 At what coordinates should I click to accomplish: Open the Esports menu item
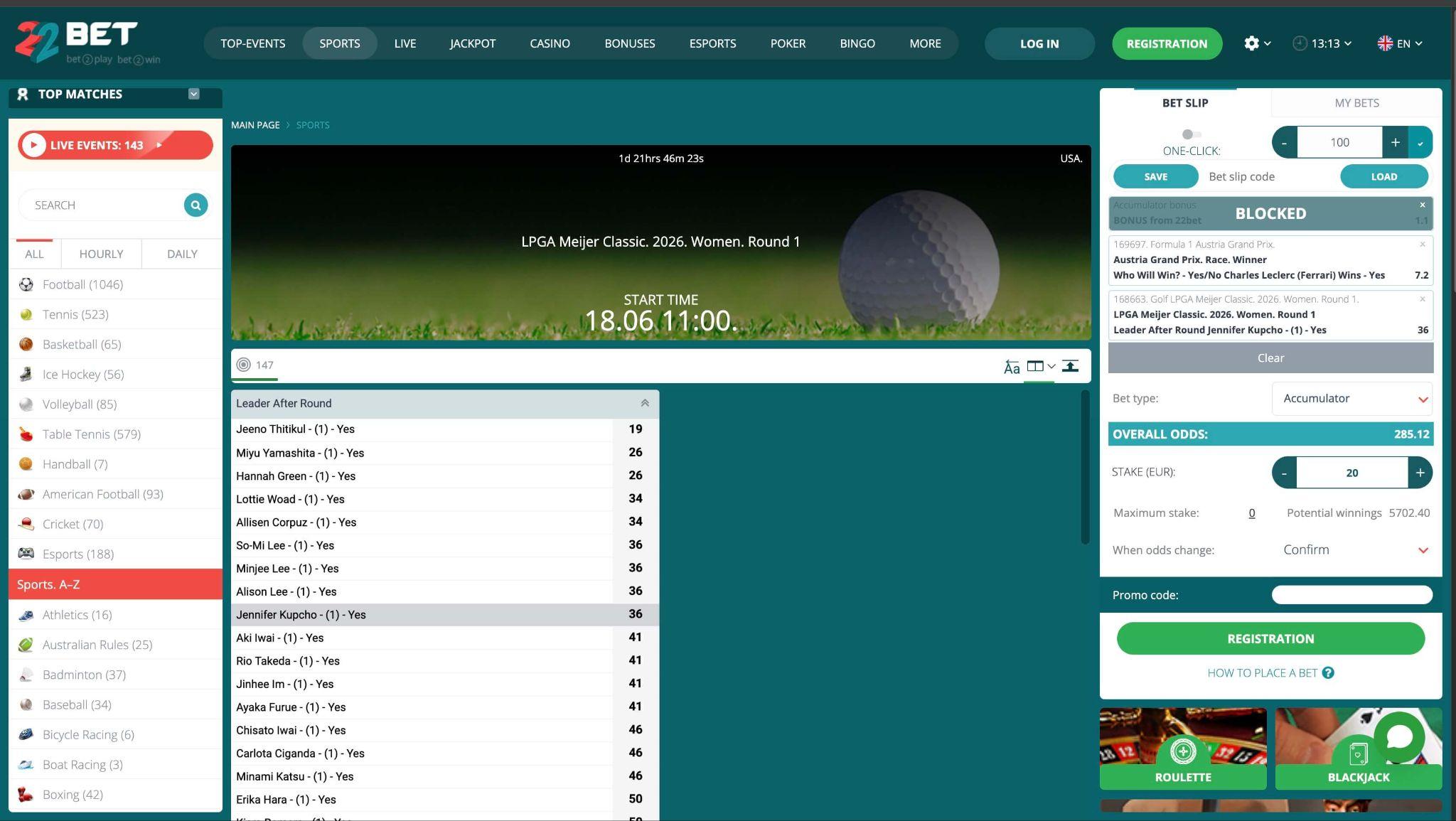pos(712,43)
